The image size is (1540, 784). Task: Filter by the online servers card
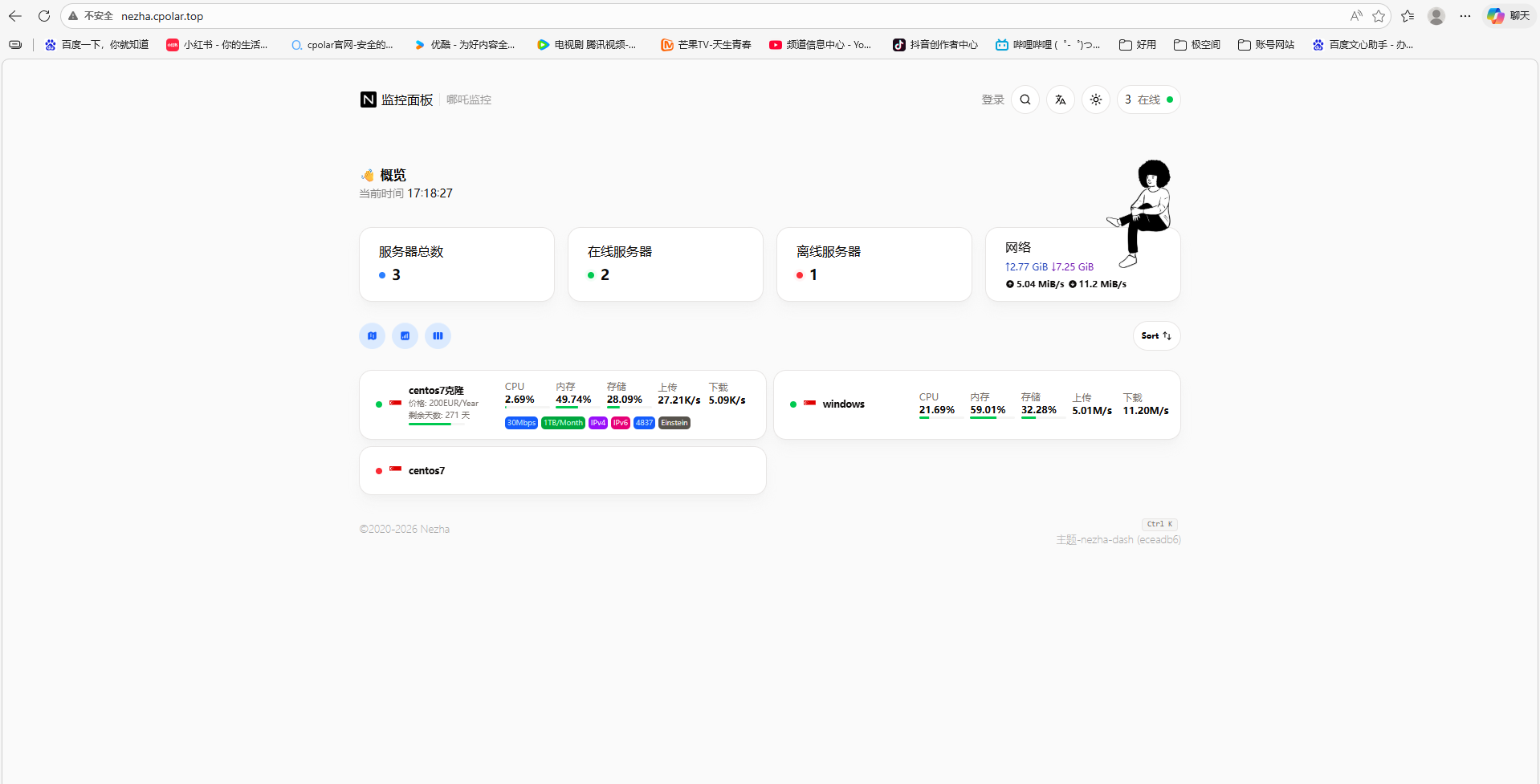[665, 264]
